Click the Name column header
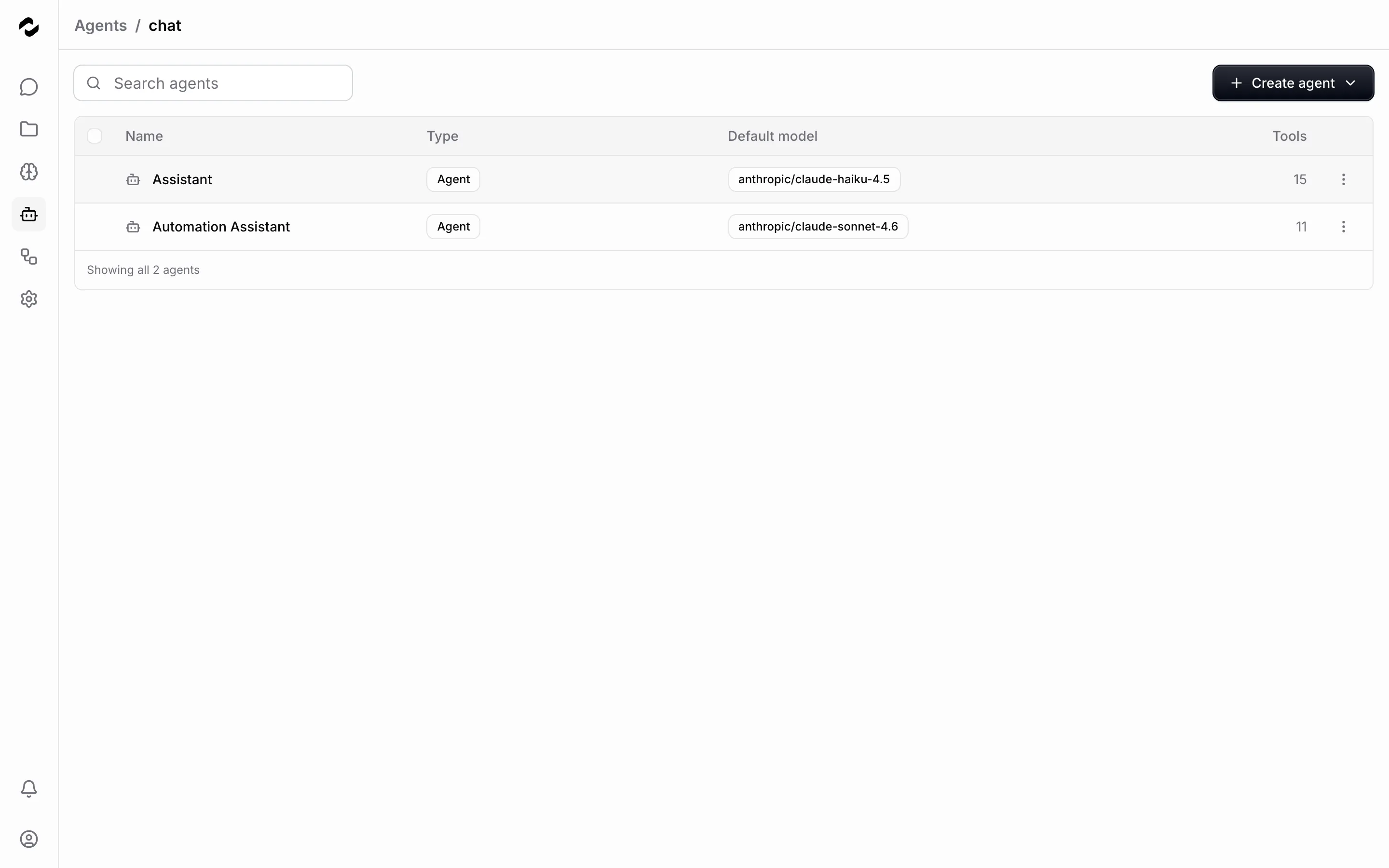Viewport: 1389px width, 868px height. 144,136
